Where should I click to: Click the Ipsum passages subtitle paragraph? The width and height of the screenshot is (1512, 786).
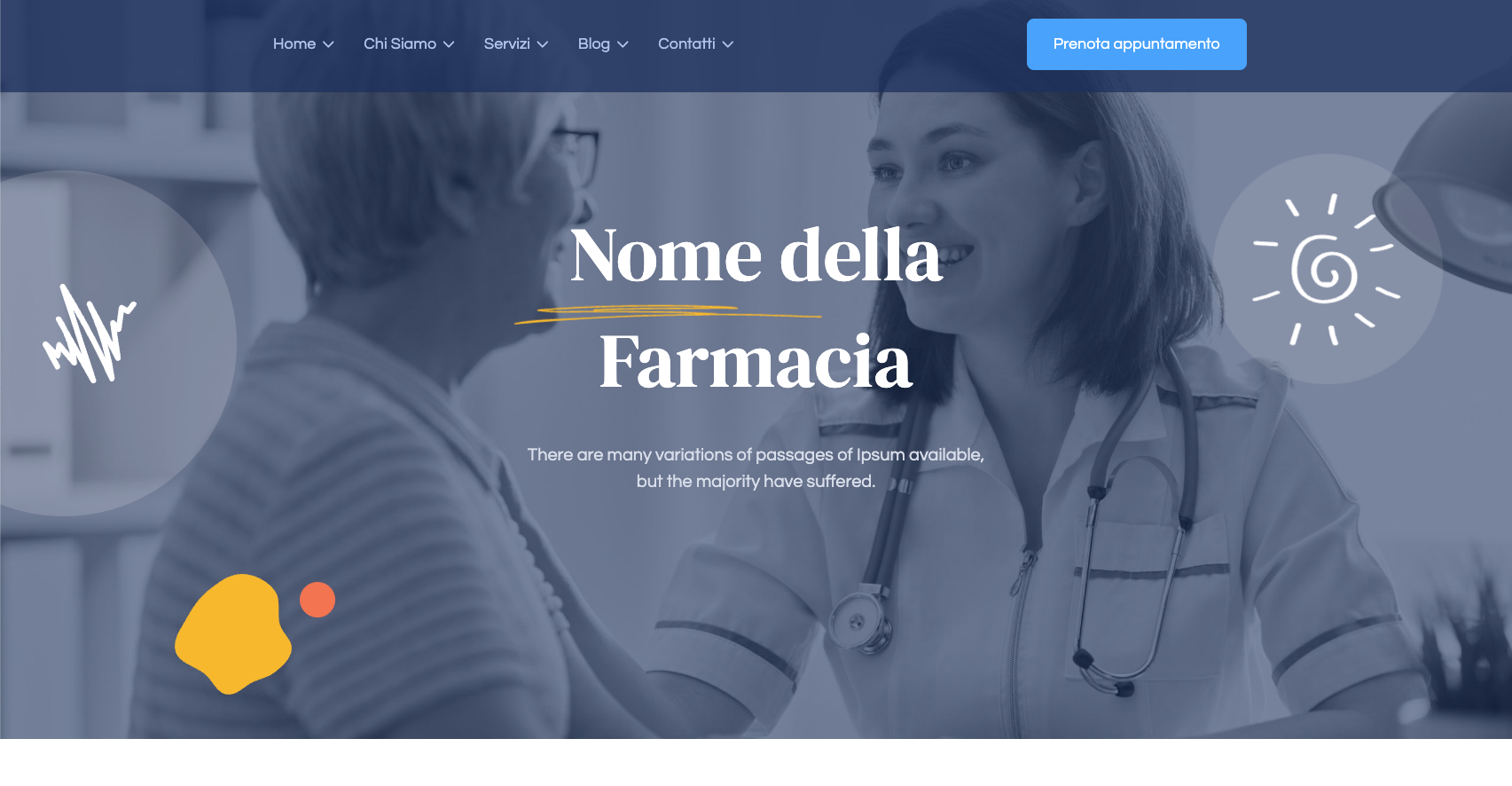[x=756, y=468]
